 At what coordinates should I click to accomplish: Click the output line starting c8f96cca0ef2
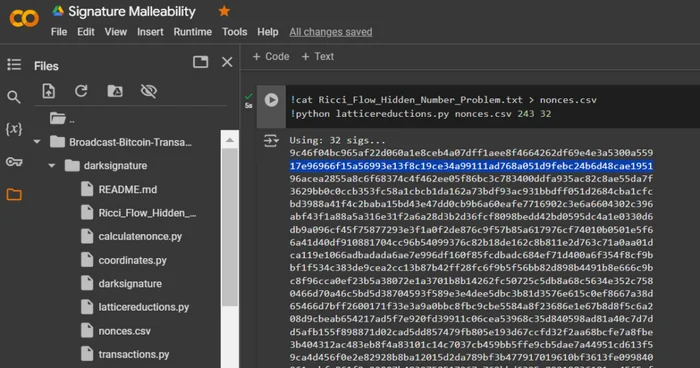click(471, 281)
